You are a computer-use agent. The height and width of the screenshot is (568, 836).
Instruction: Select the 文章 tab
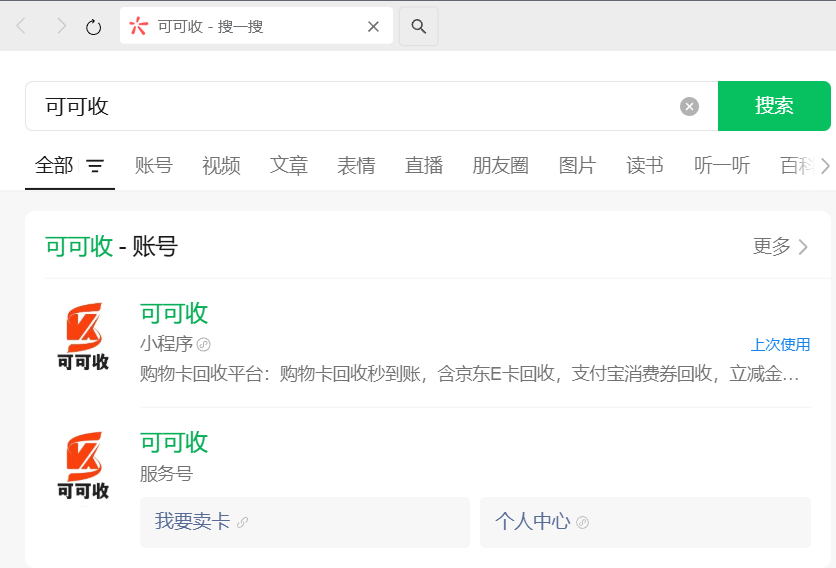pos(289,166)
